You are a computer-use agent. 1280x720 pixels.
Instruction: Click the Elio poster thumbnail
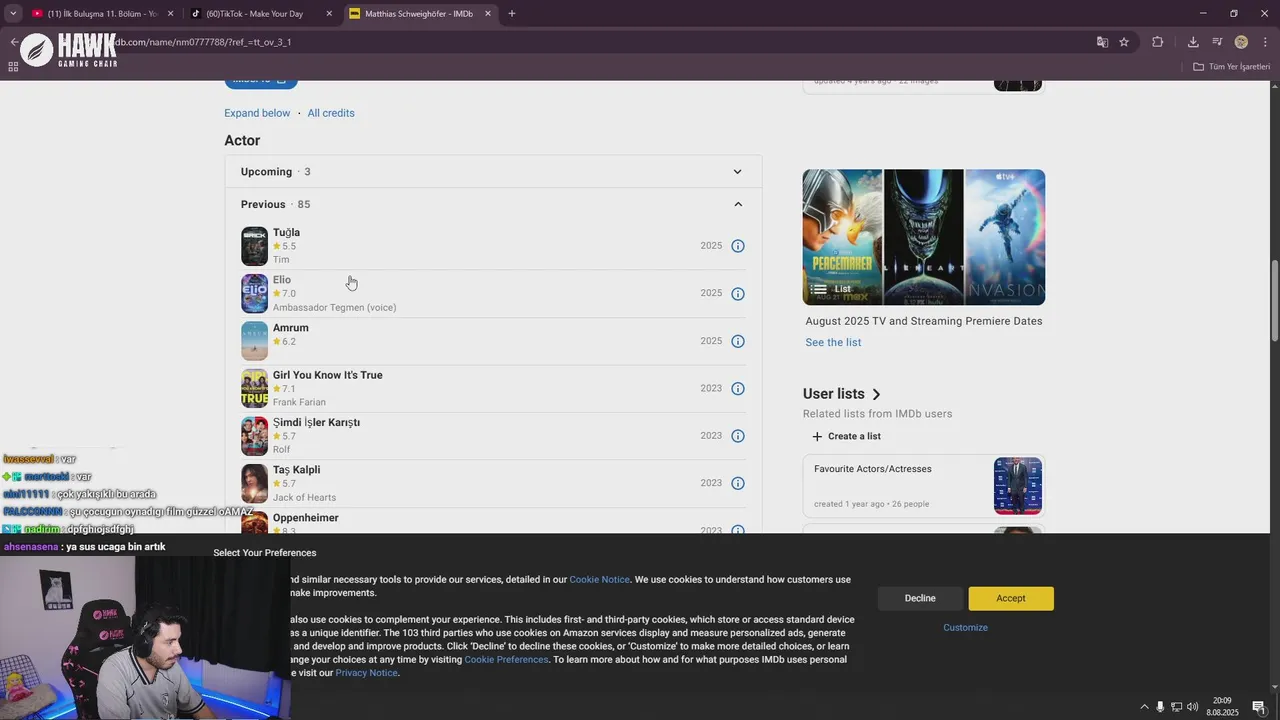point(254,294)
